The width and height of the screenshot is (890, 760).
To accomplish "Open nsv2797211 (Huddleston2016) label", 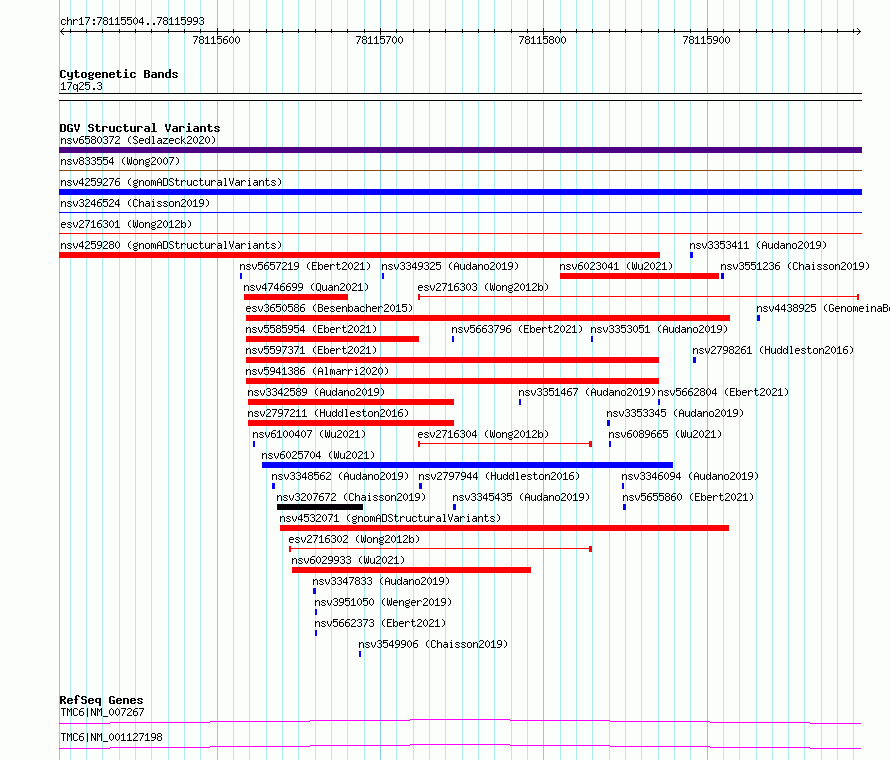I will pyautogui.click(x=328, y=413).
